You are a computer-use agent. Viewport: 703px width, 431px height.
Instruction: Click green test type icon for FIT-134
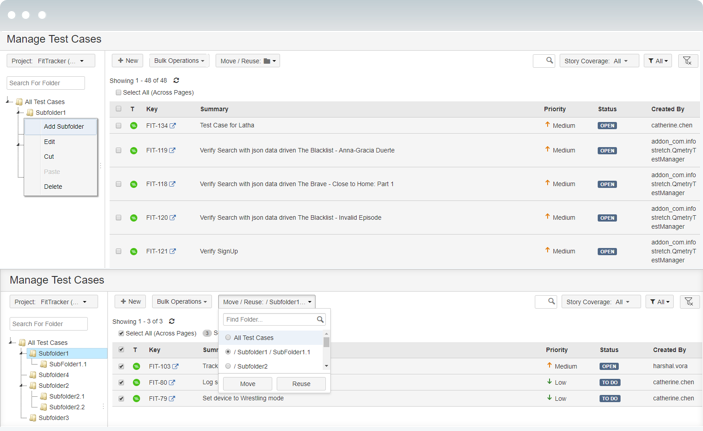click(134, 126)
